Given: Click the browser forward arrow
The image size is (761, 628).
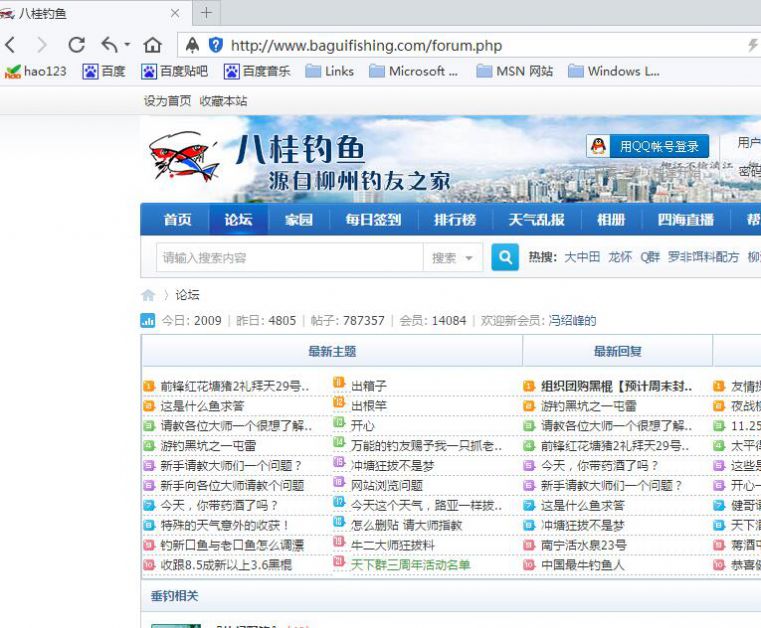Looking at the screenshot, I should click(x=41, y=45).
